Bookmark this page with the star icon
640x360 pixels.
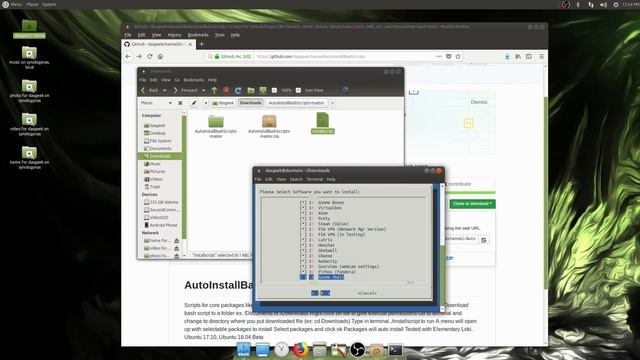(x=458, y=57)
